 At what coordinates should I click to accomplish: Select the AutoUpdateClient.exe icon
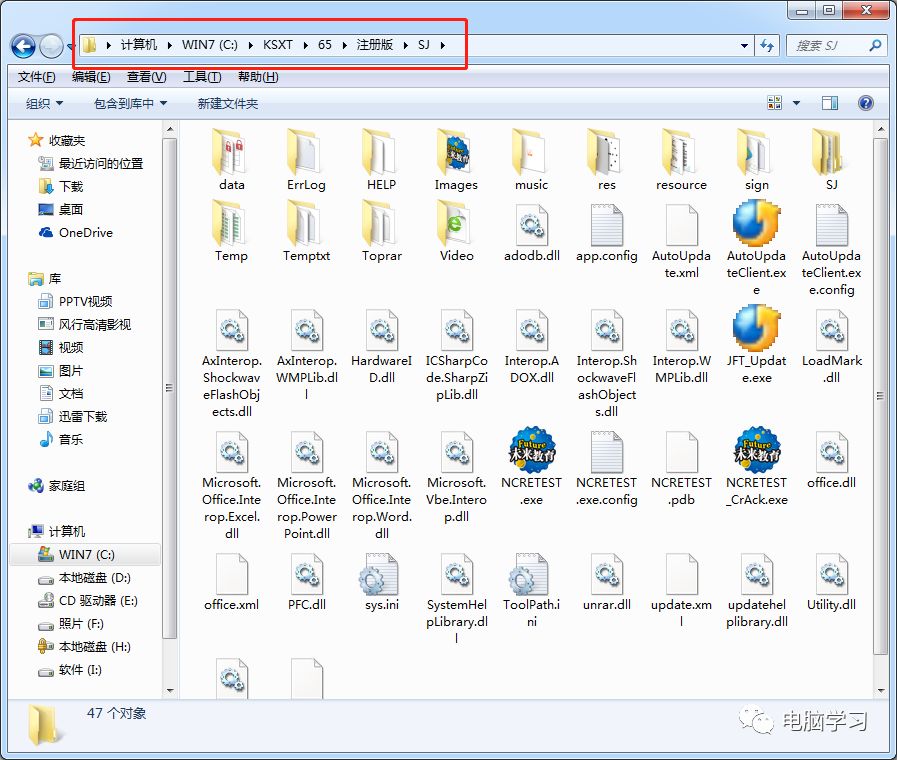point(756,224)
